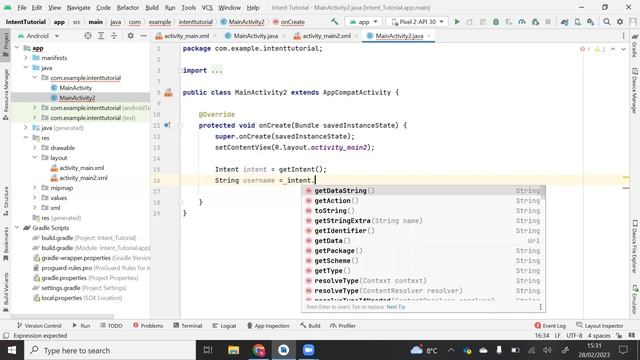Switch to the activity_main.xml tab
This screenshot has width=640, height=360.
187,36
